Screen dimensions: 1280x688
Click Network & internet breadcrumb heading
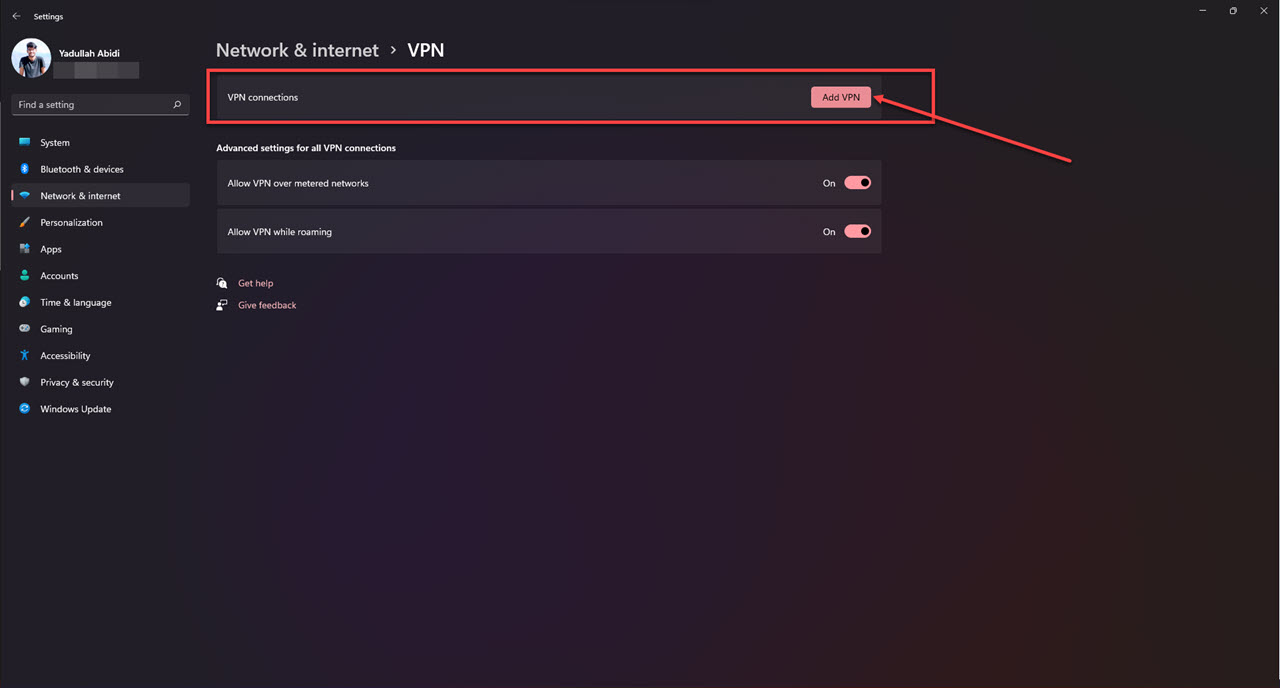297,50
